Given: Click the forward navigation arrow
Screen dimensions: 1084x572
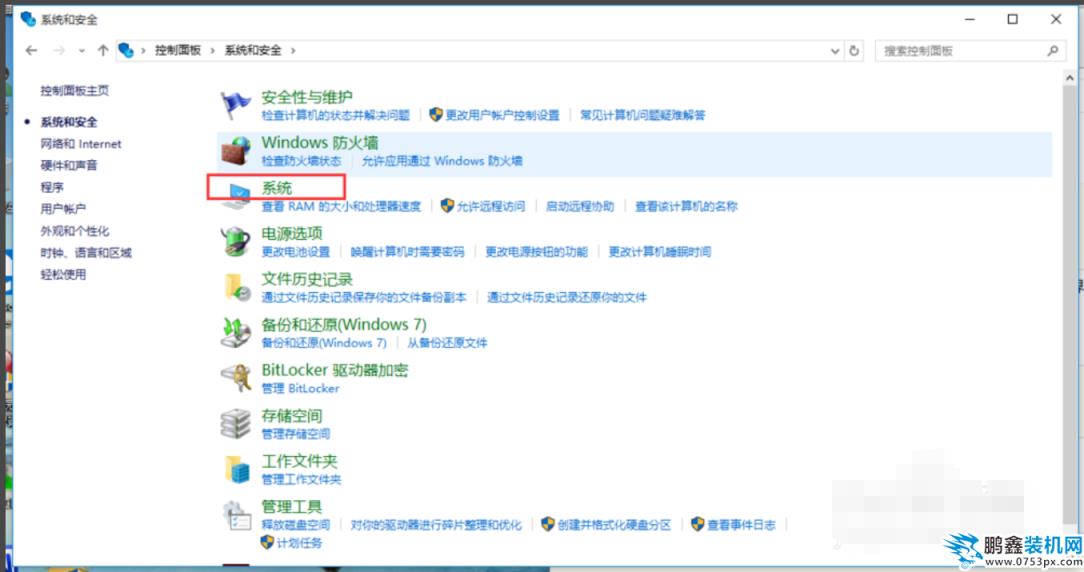Looking at the screenshot, I should pyautogui.click(x=59, y=50).
